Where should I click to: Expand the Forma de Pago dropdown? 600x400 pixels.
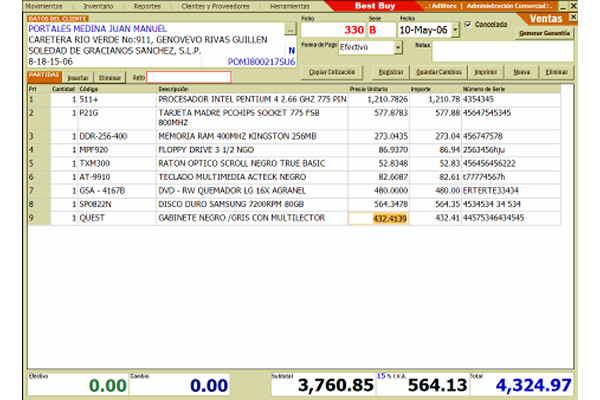coord(399,47)
